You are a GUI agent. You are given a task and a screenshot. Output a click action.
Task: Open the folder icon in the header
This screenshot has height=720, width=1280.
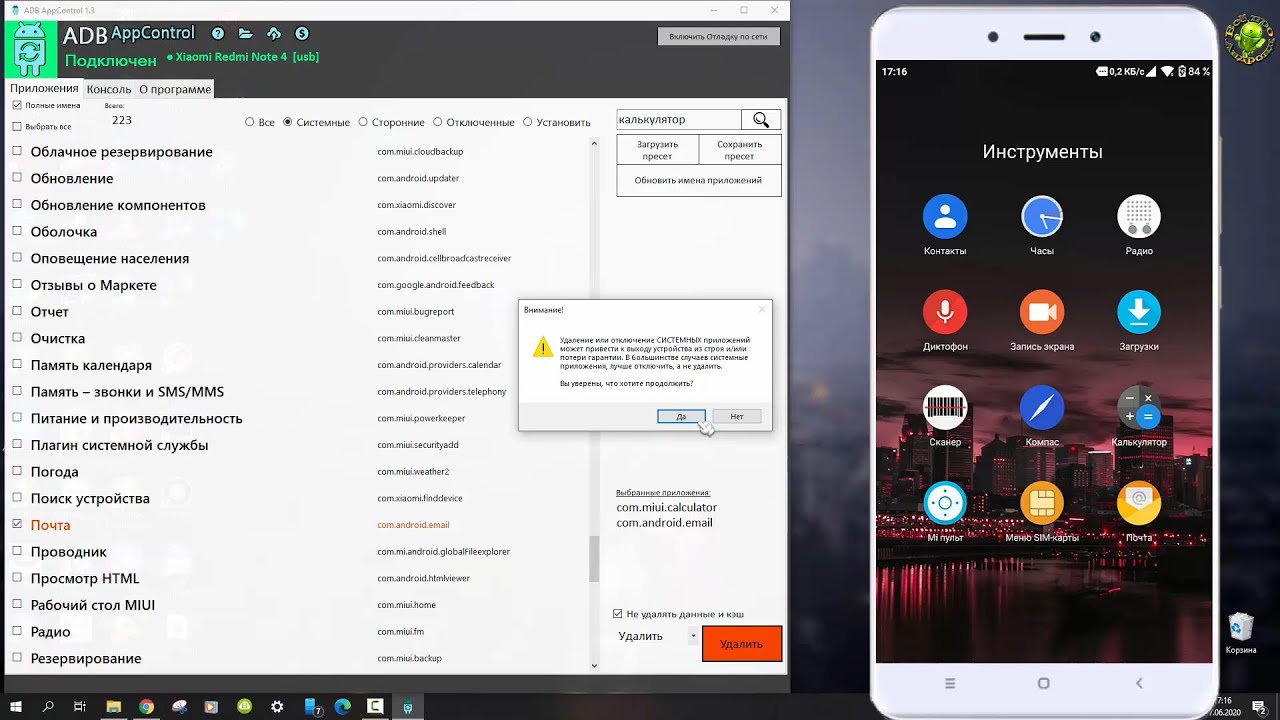point(245,34)
